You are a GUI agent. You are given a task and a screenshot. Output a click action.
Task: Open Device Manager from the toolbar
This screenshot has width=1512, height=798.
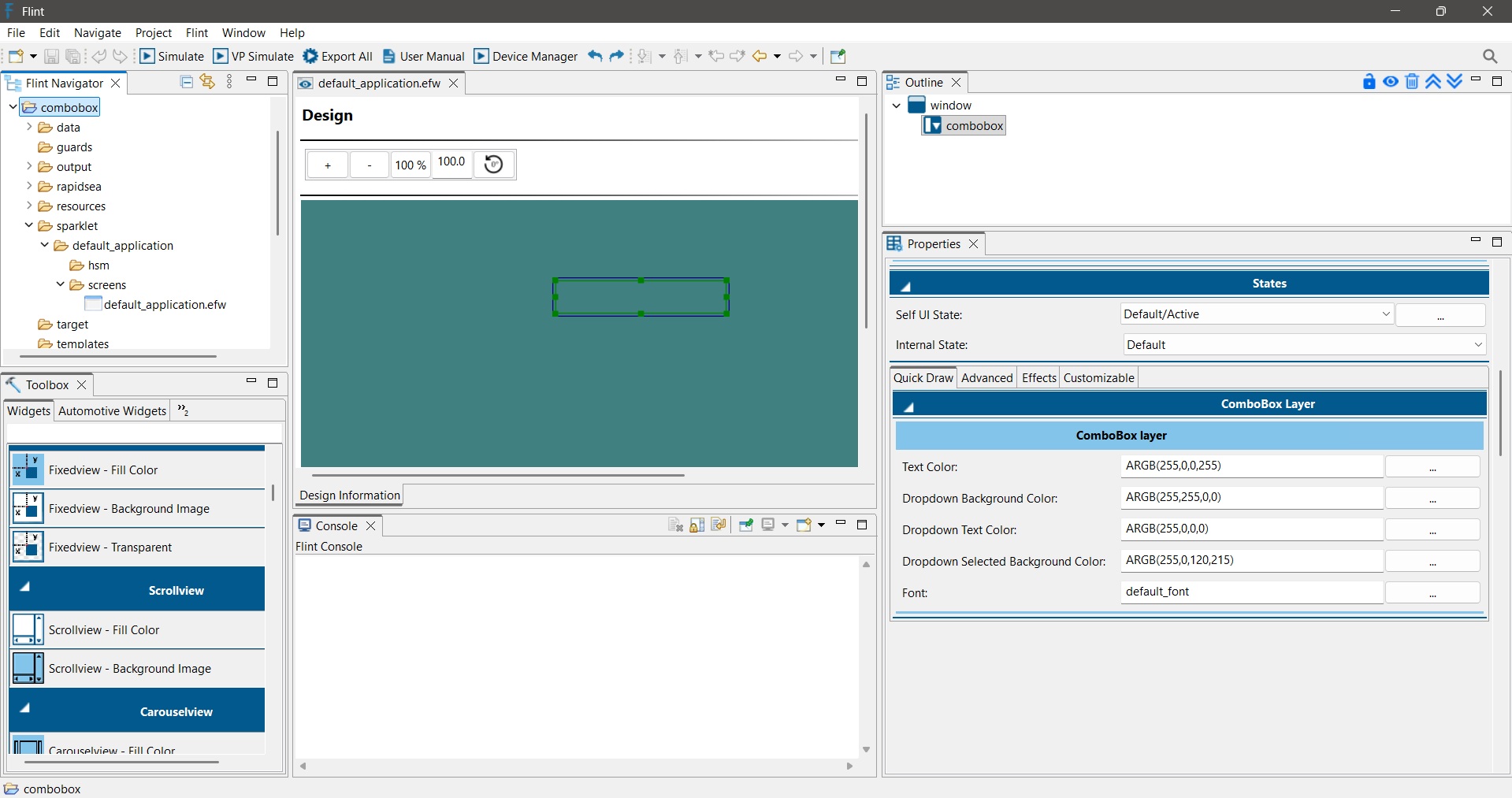pos(526,56)
